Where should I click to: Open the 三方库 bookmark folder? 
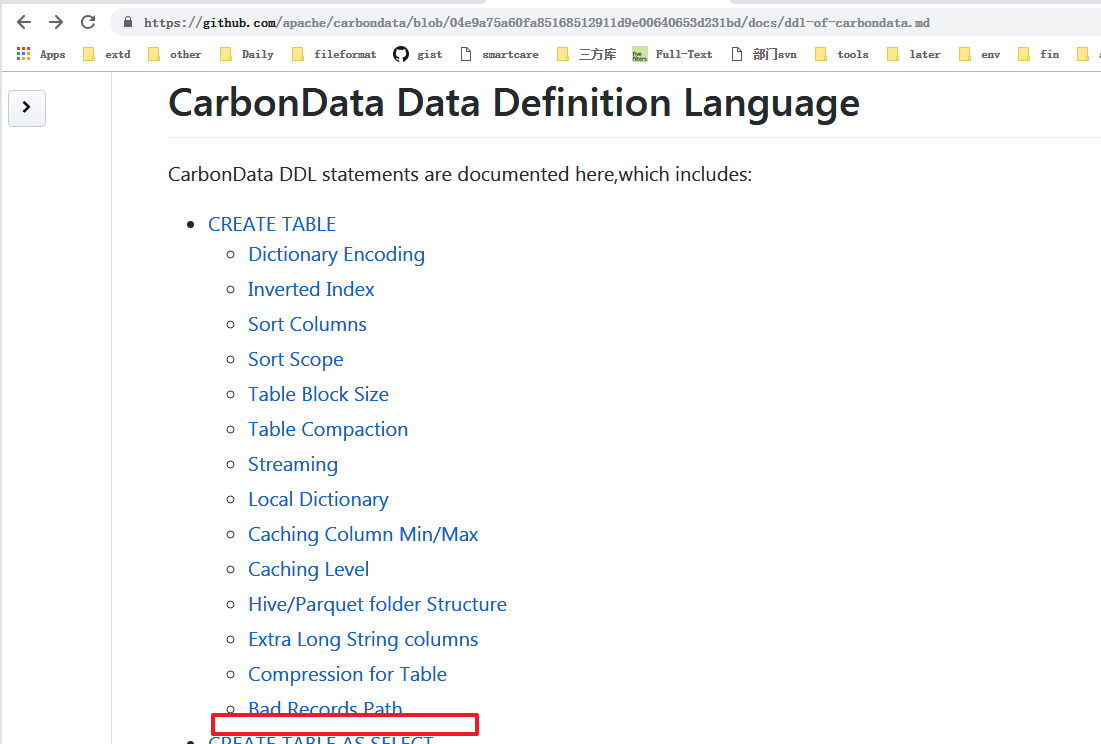(x=586, y=54)
